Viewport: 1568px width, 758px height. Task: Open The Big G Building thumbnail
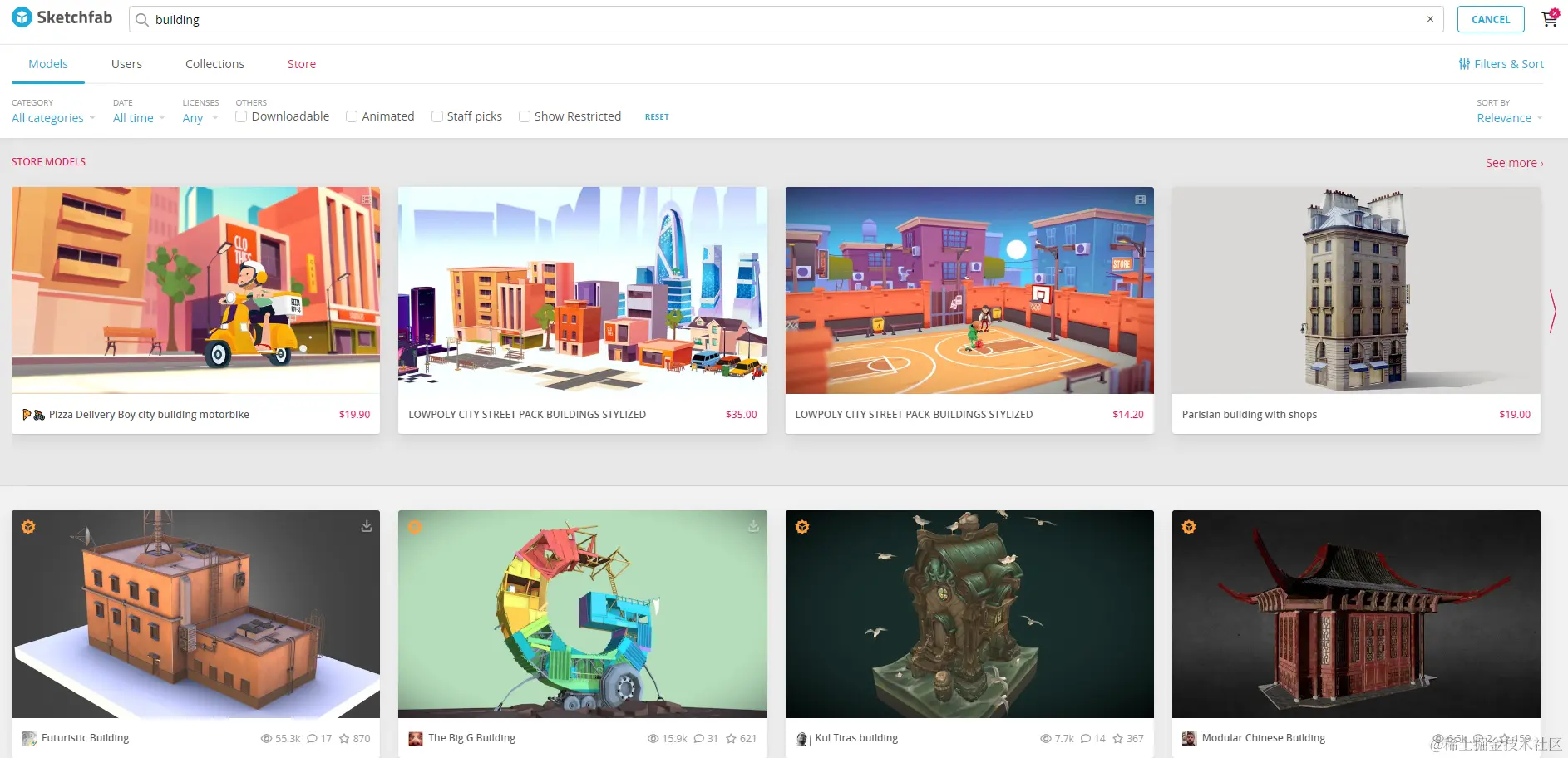click(x=583, y=614)
